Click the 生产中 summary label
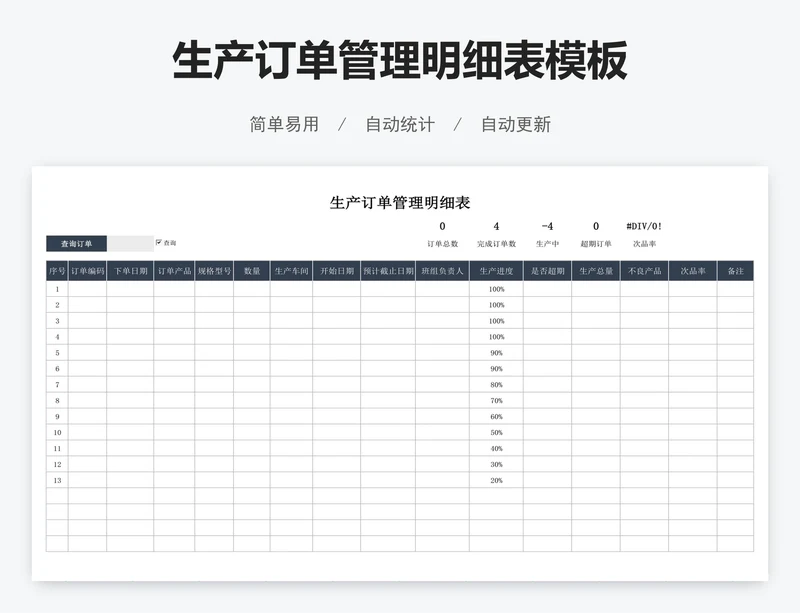The image size is (800, 613). coord(547,244)
